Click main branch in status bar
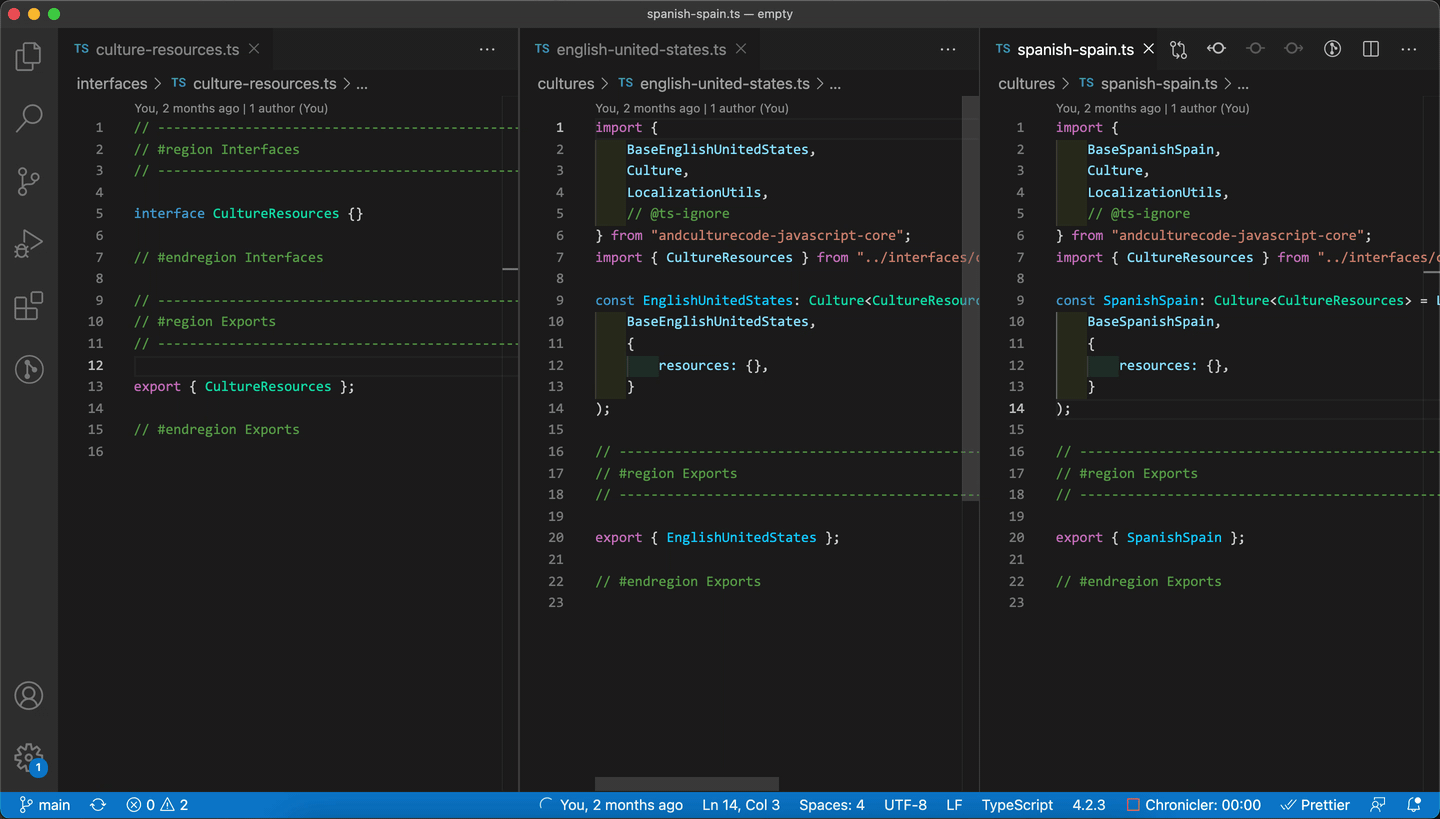 [45, 805]
